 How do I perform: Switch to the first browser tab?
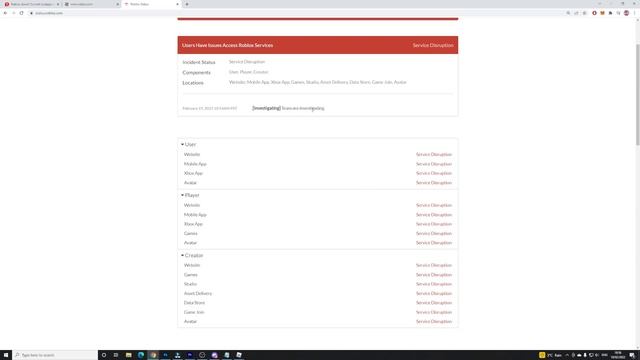pyautogui.click(x=30, y=4)
